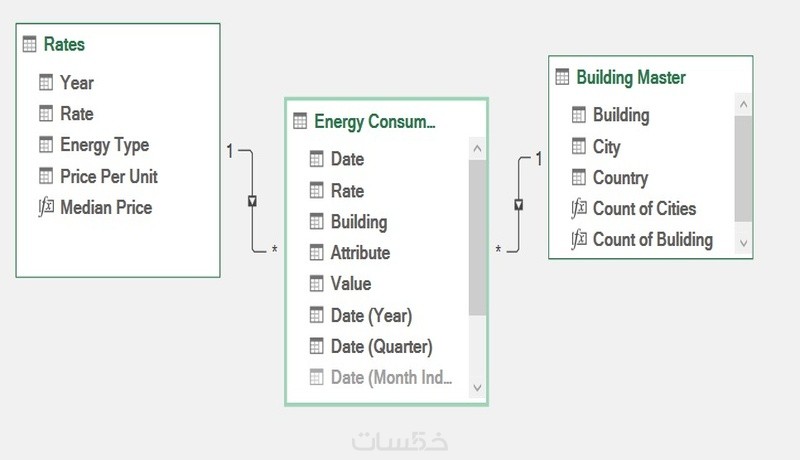This screenshot has height=460, width=800.
Task: Click the Count of Buliding fx icon
Action: tap(578, 240)
